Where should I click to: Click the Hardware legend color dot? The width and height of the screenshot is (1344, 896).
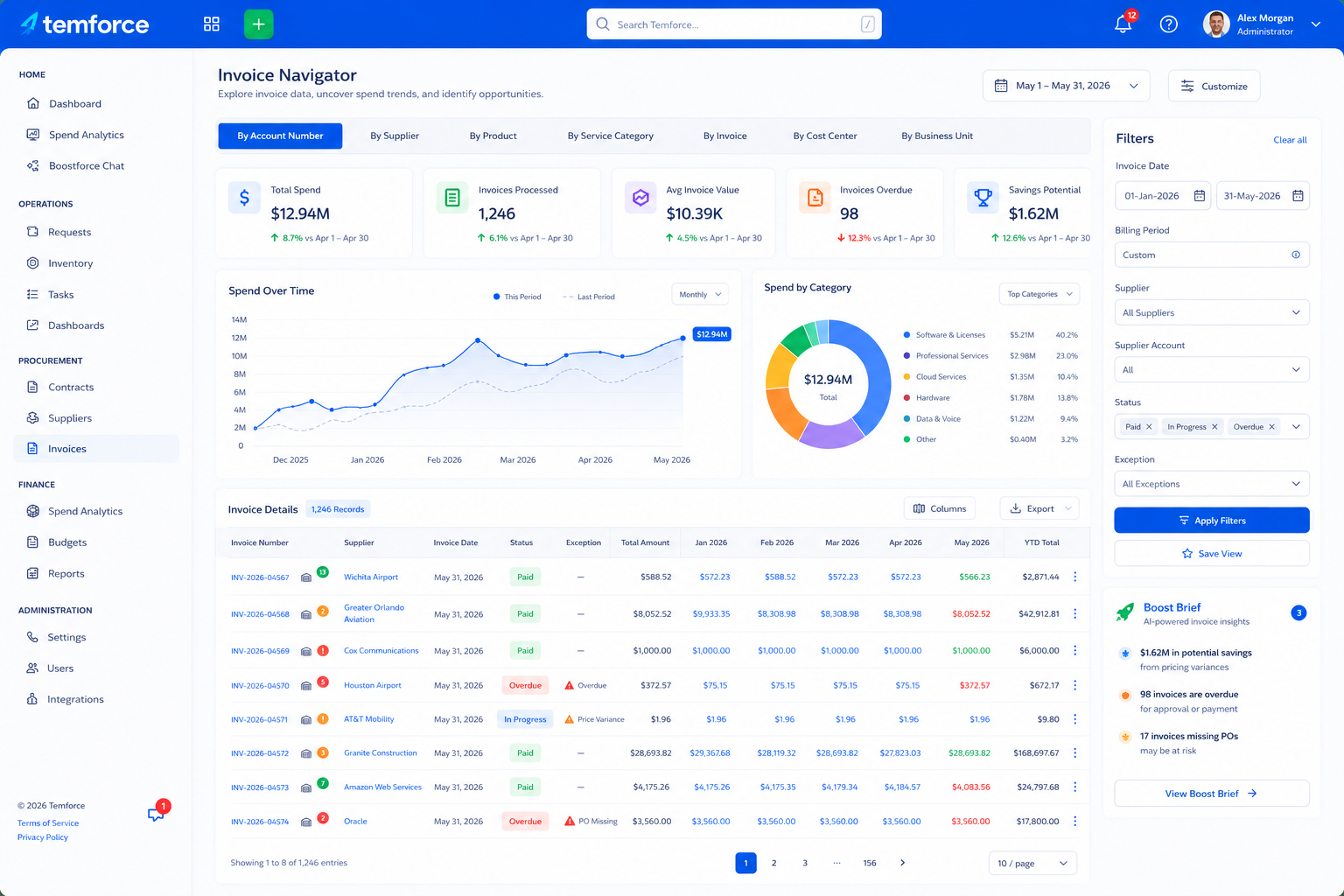(906, 398)
